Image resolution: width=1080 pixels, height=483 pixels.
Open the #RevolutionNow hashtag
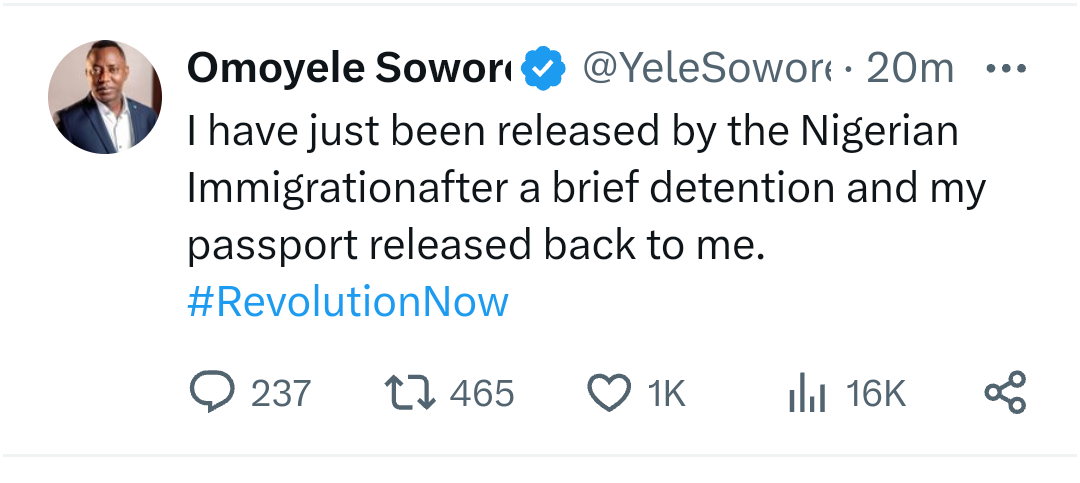click(x=348, y=301)
